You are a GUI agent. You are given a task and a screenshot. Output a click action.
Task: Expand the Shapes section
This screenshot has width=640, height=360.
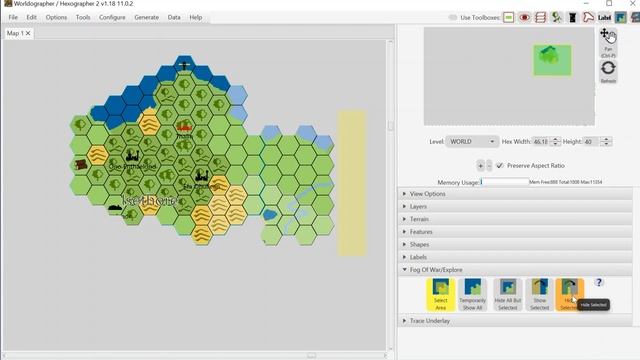click(x=515, y=244)
